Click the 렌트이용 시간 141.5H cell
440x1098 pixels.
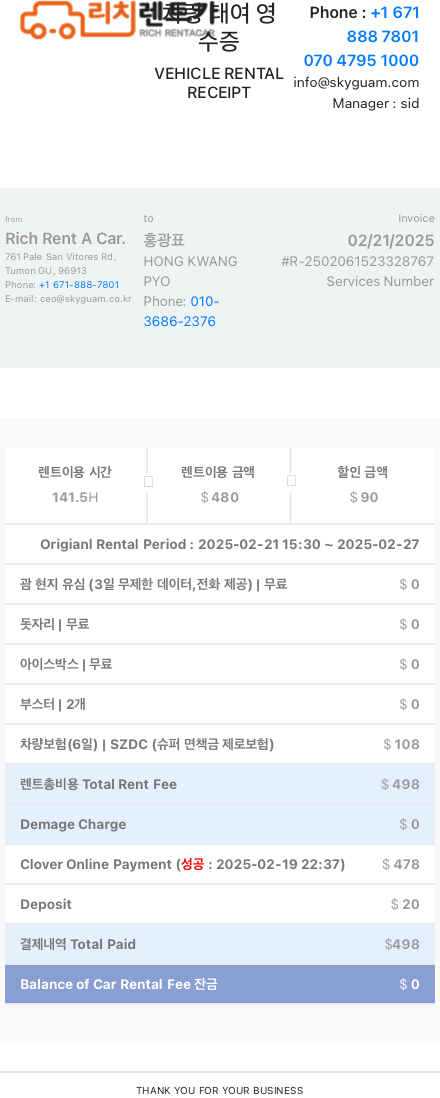(x=75, y=485)
